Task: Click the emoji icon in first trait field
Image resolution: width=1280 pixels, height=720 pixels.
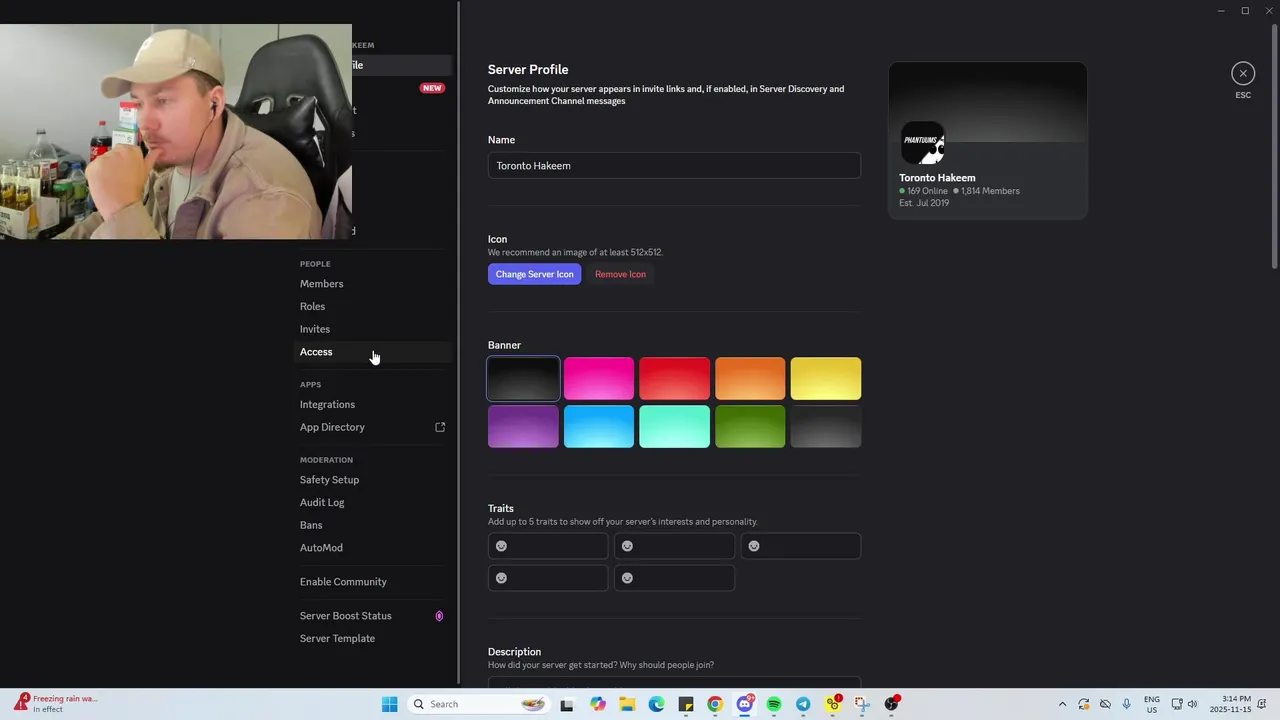Action: tap(502, 546)
